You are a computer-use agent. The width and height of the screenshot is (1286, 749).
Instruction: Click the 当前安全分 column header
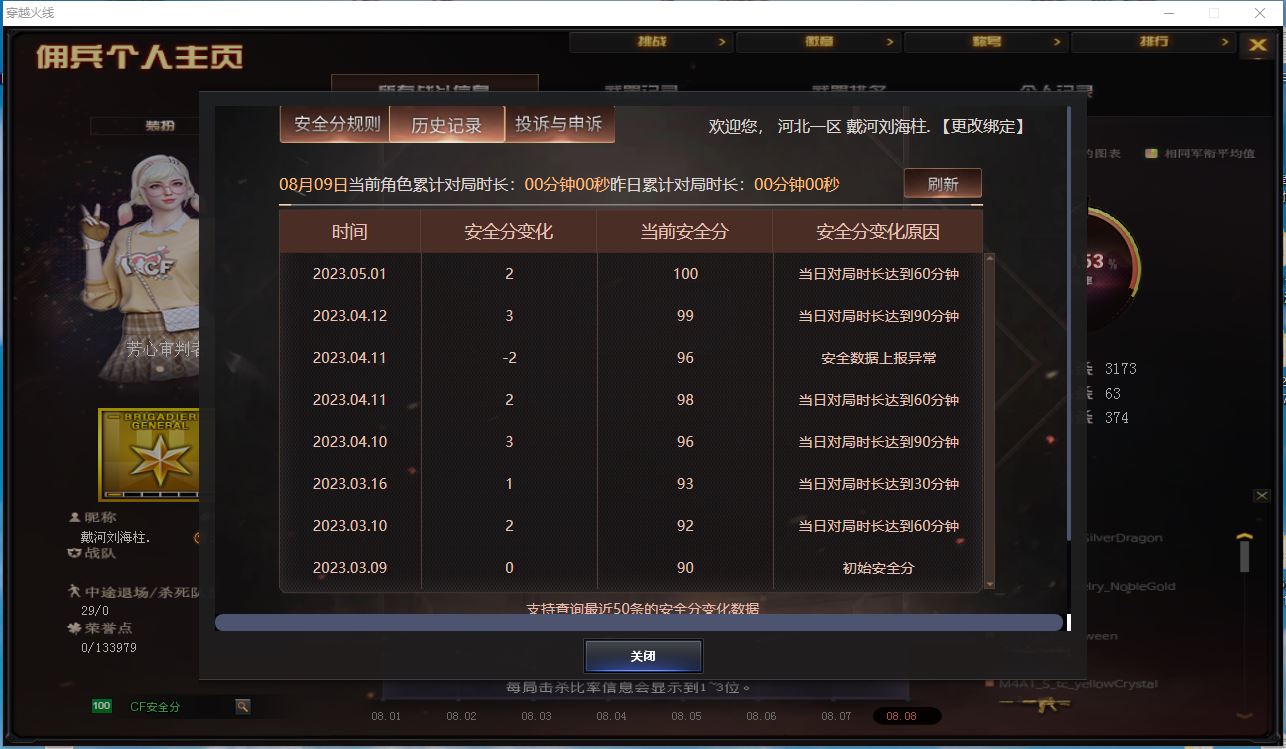(685, 232)
